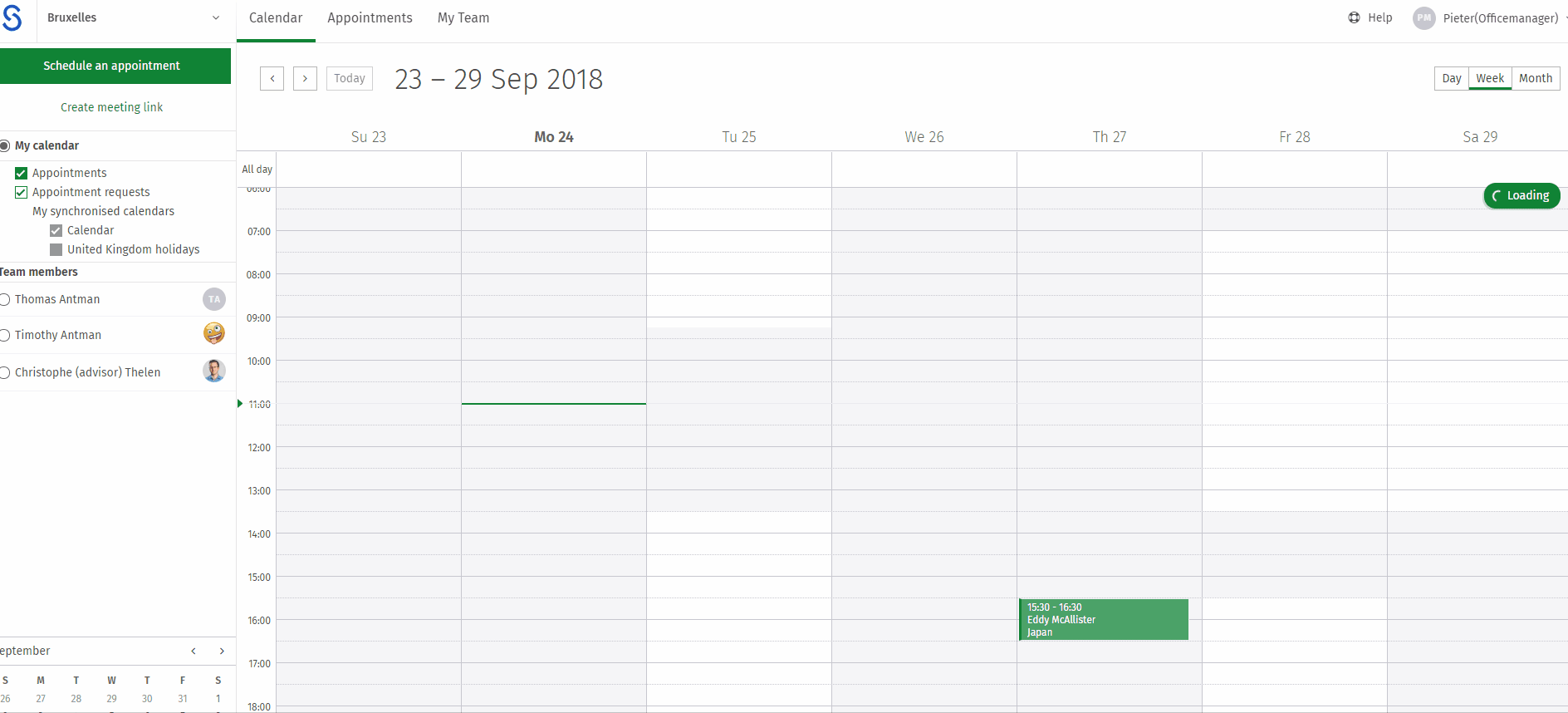Uncheck the Appointments checkbox
1568x713 pixels.
(22, 173)
